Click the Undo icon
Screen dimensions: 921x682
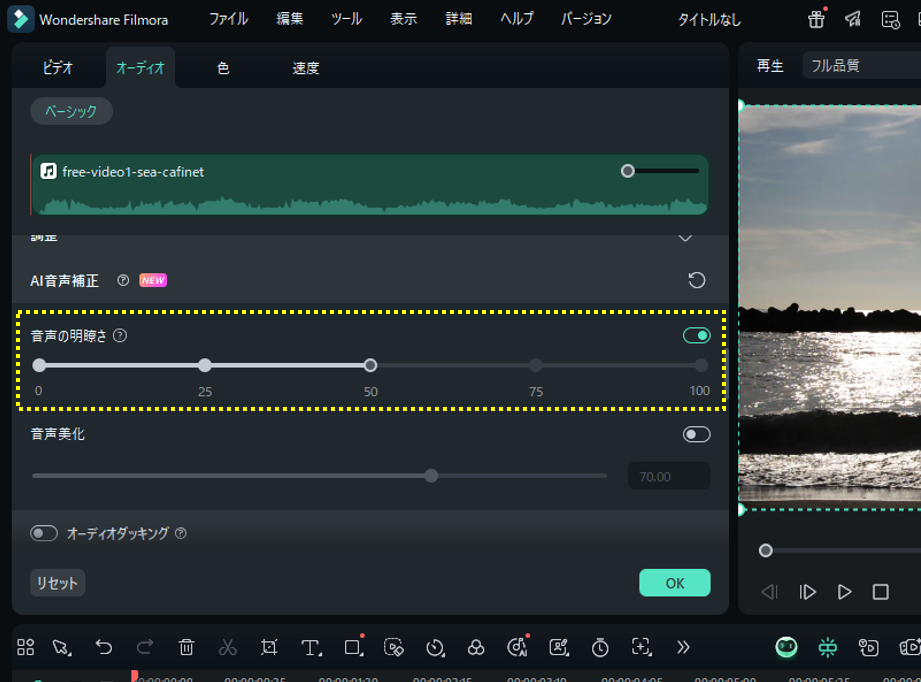(103, 647)
